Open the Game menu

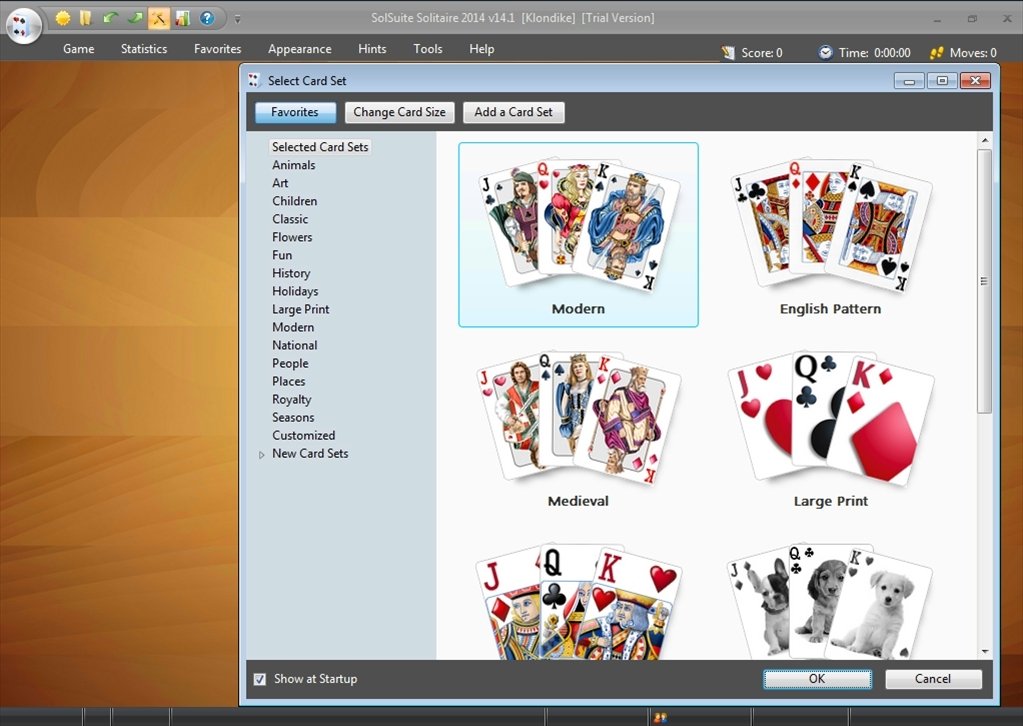pyautogui.click(x=78, y=49)
